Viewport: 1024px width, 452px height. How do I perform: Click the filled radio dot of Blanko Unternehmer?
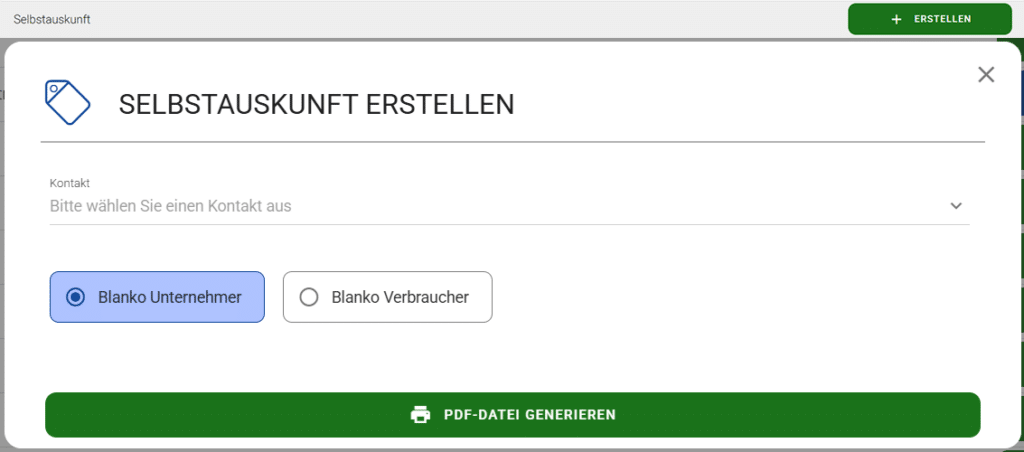point(76,297)
